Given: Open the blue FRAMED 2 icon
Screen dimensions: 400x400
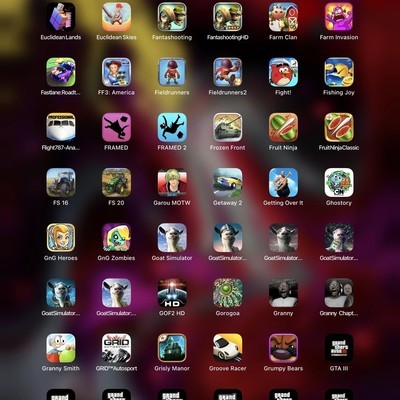Looking at the screenshot, I should 172,127.
